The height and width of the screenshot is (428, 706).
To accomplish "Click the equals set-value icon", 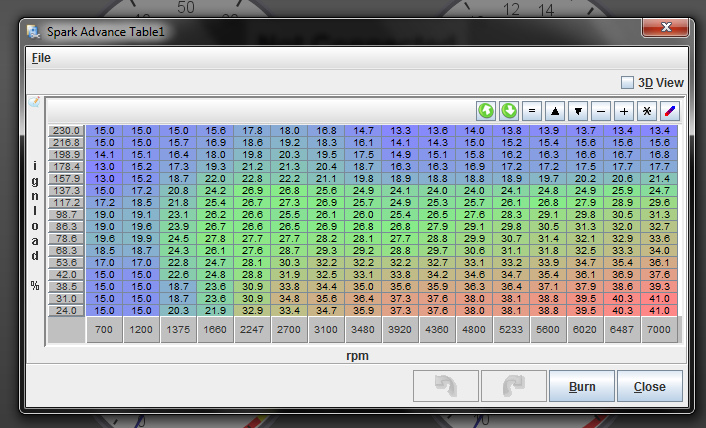I will pos(532,110).
